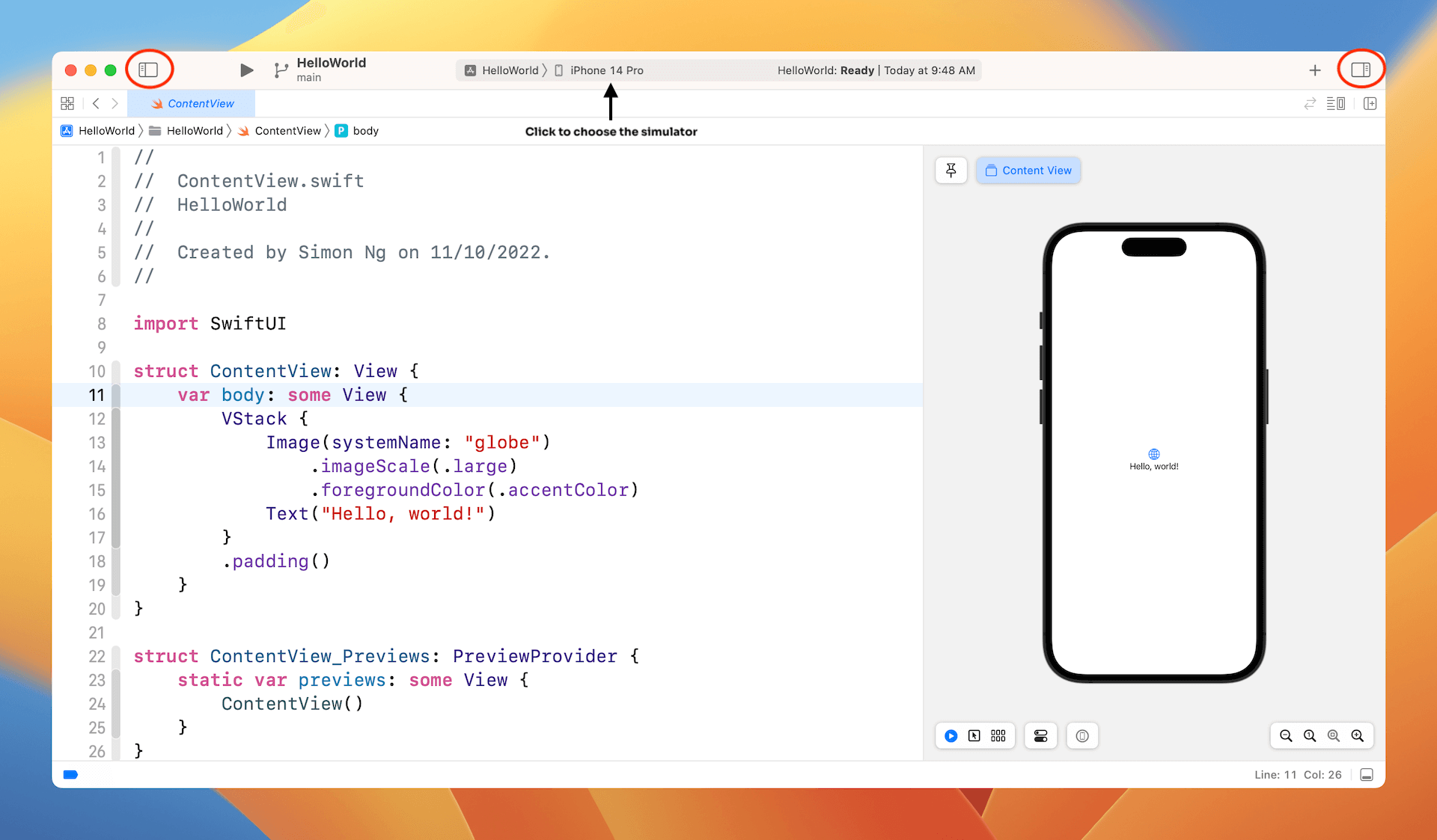
Task: Select the Selectable preview mode cursor icon
Action: [974, 735]
